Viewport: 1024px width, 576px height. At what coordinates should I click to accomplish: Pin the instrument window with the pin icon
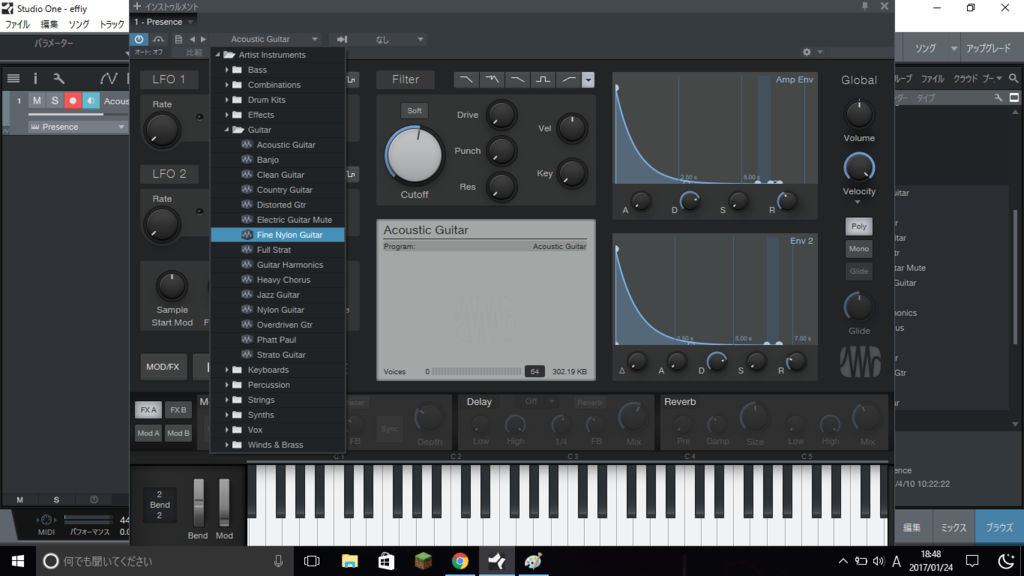coord(865,6)
